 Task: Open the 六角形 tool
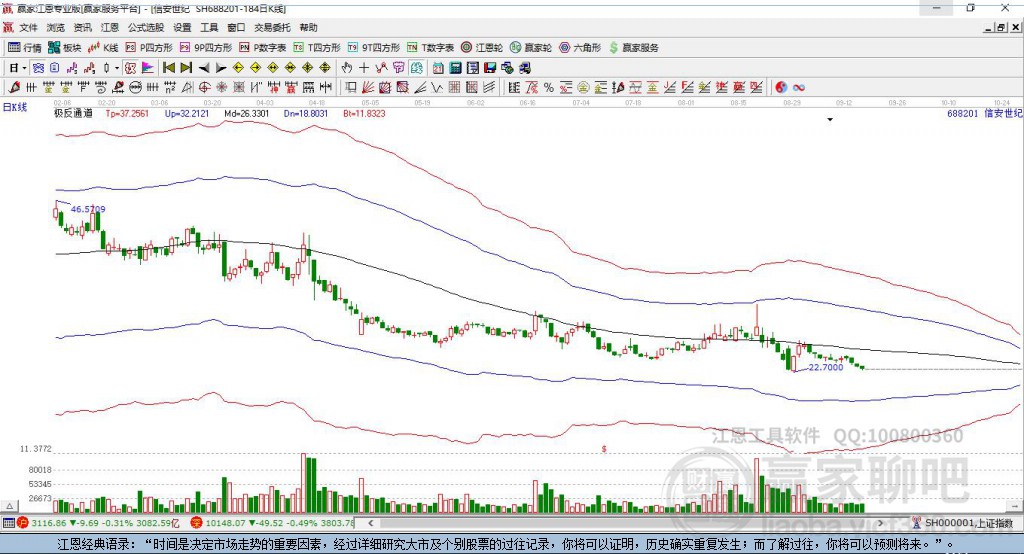pyautogui.click(x=580, y=48)
